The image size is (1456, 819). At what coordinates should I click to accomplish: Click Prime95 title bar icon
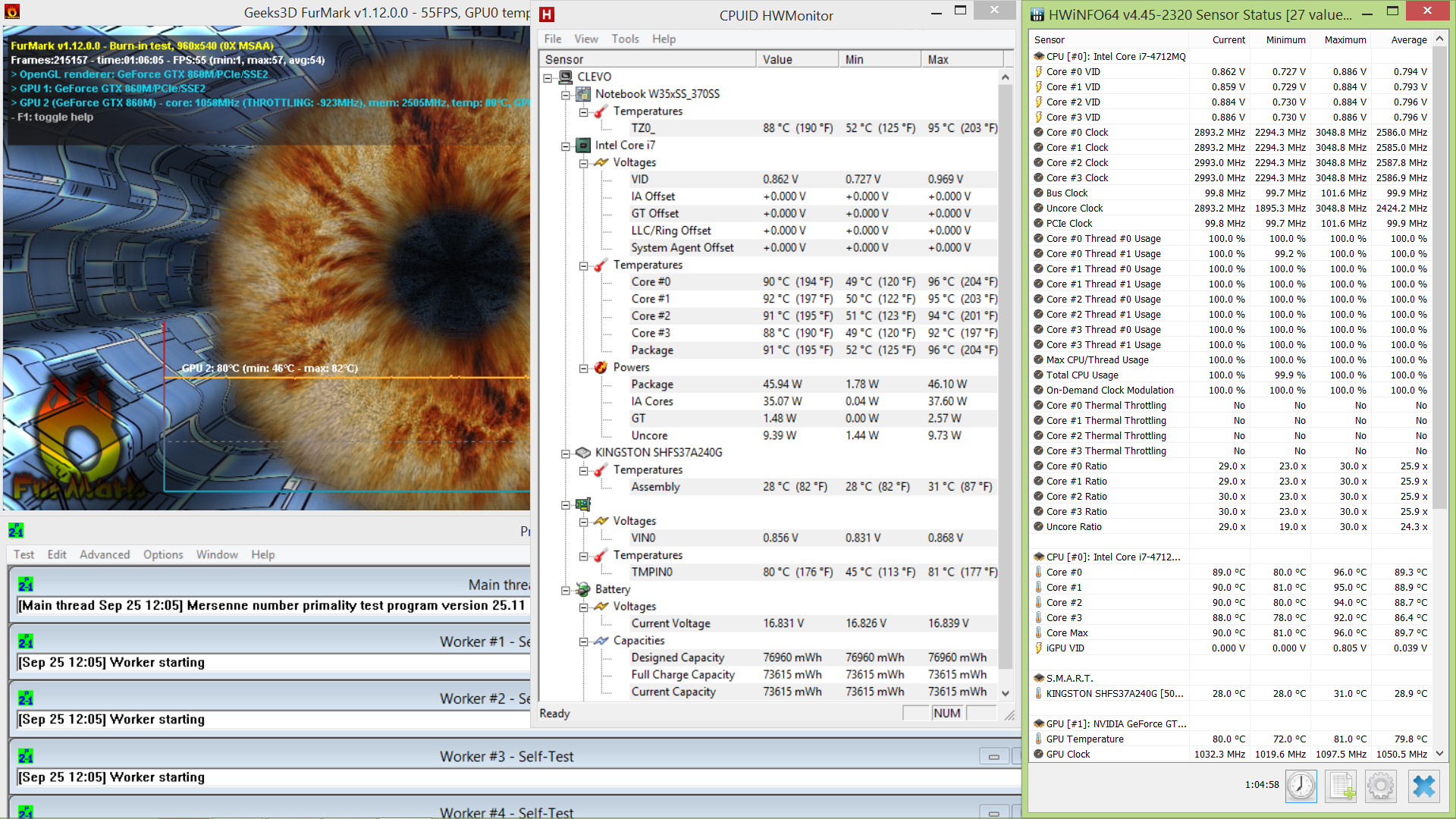tap(16, 530)
